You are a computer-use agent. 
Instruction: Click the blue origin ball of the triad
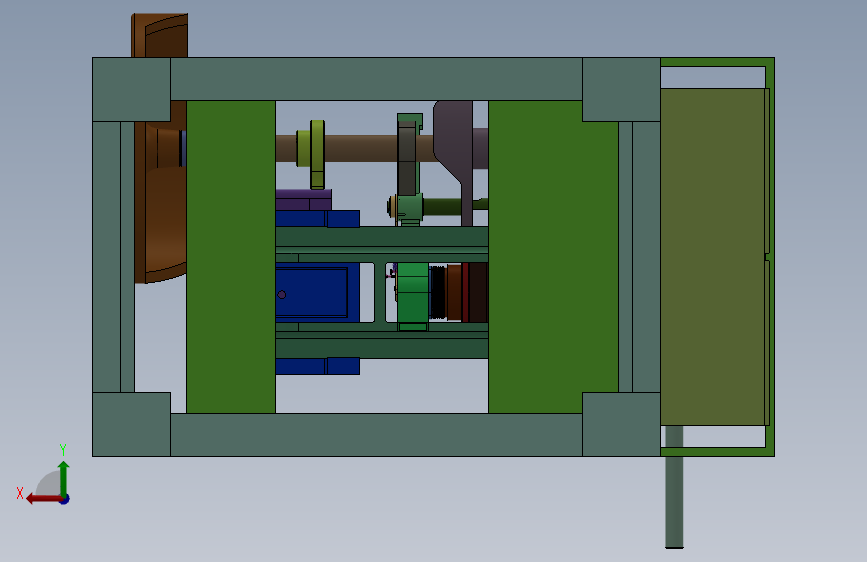click(x=65, y=499)
